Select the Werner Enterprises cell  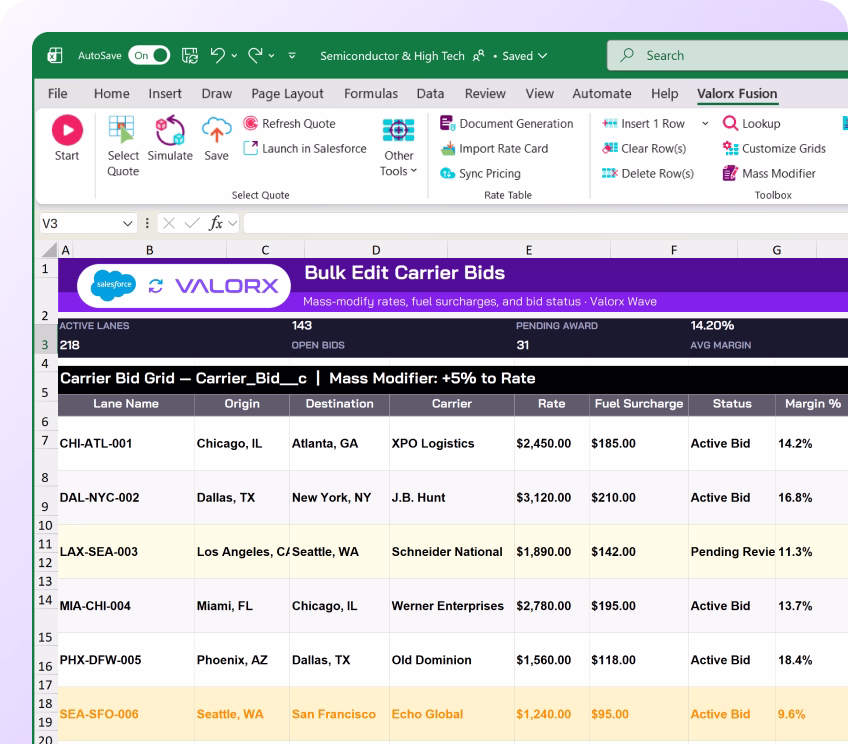[x=452, y=606]
